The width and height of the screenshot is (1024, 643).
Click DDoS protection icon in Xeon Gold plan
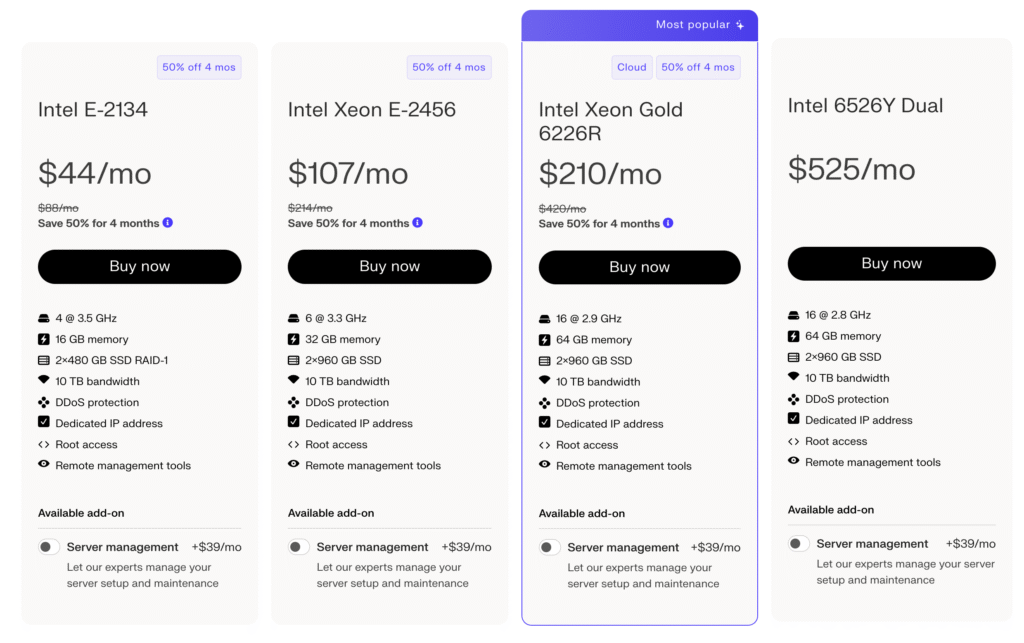(544, 403)
